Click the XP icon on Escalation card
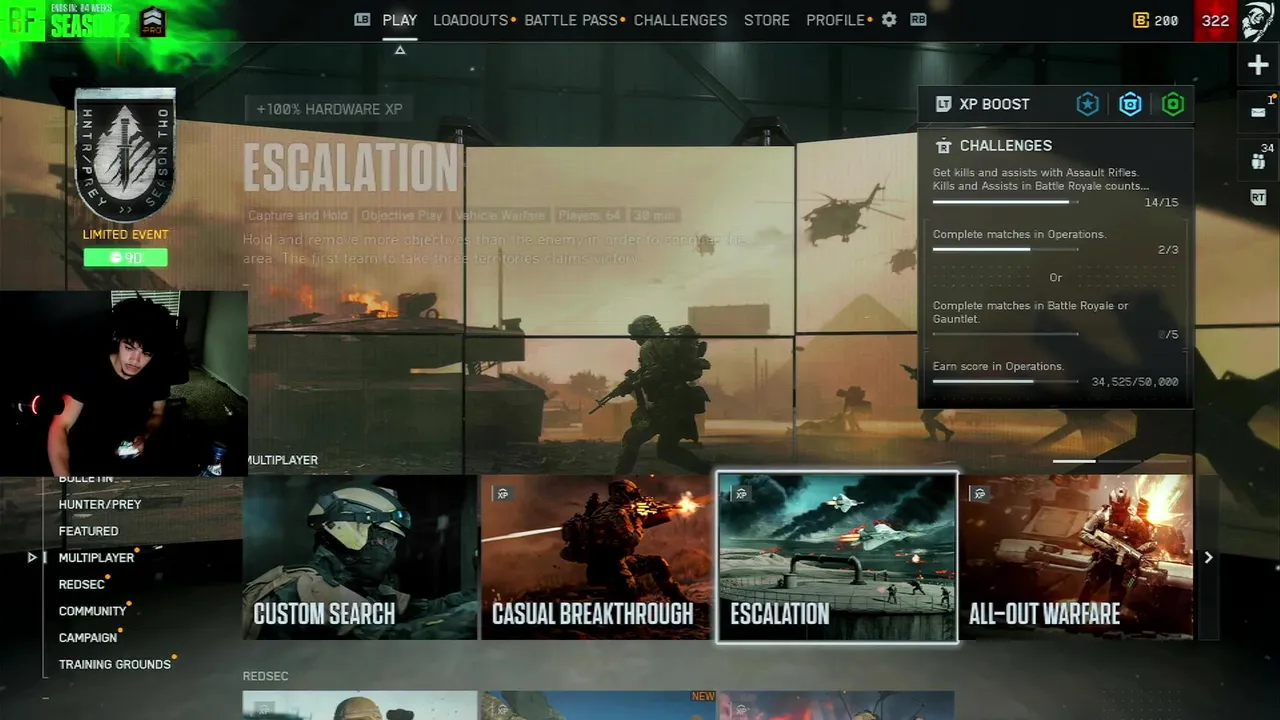1280x720 pixels. coord(741,494)
